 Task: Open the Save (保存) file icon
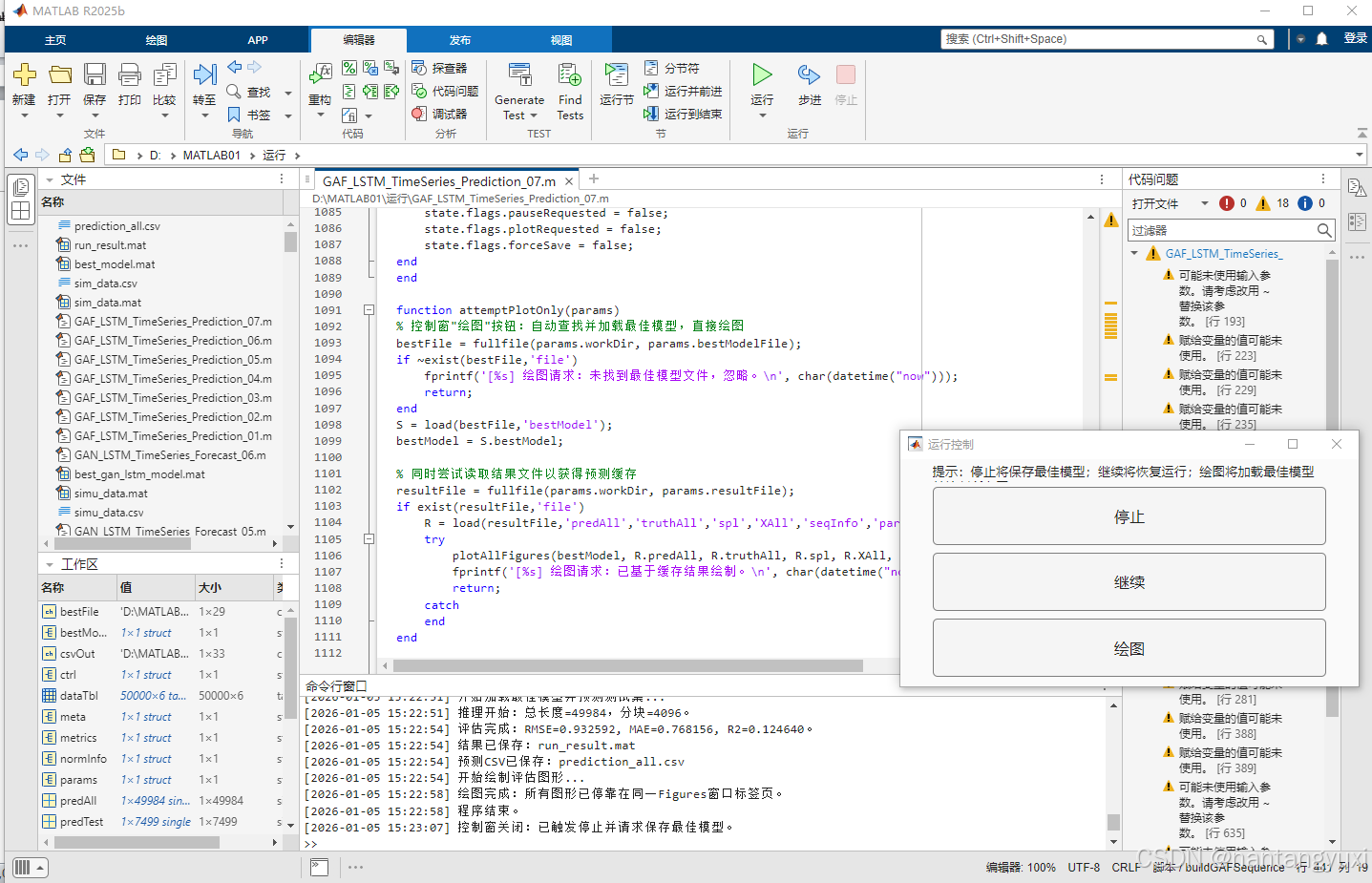pyautogui.click(x=95, y=75)
